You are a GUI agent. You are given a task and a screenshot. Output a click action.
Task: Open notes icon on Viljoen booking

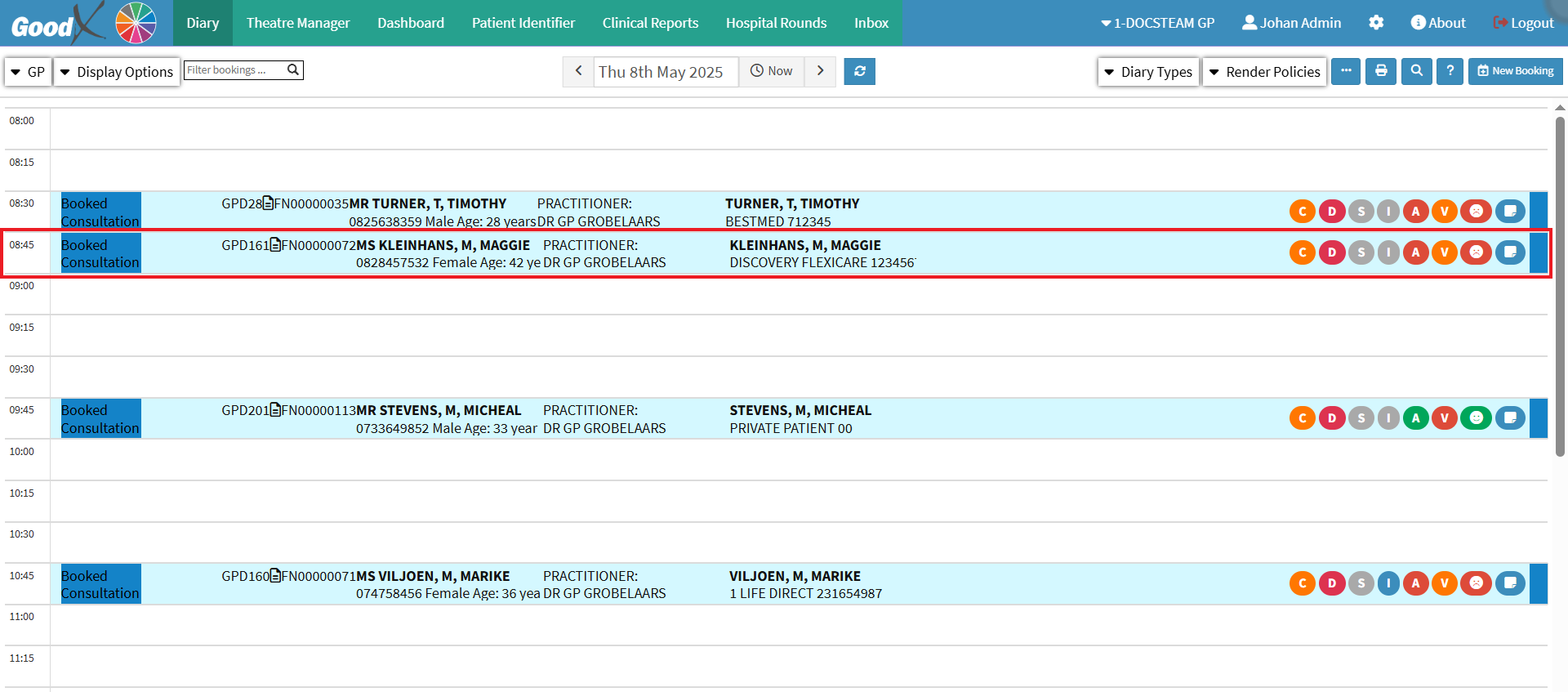click(x=1510, y=583)
